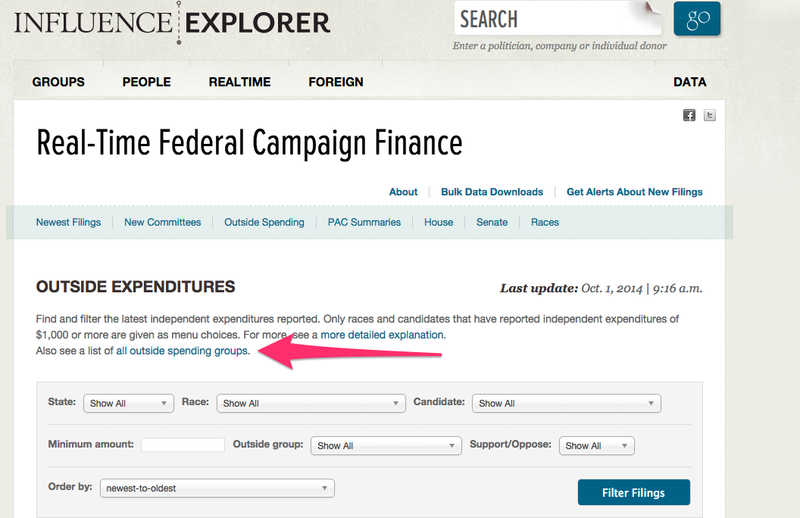800x518 pixels.
Task: Open the State dropdown
Action: 129,403
